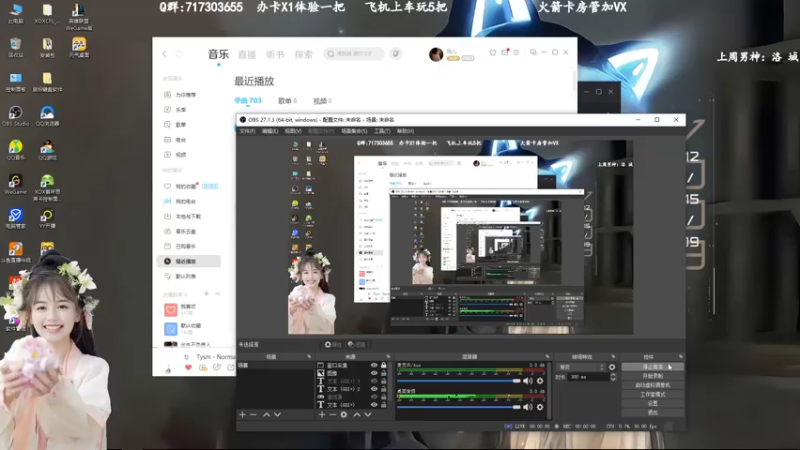Open source properties gear in Sources toolbar

pyautogui.click(x=344, y=415)
